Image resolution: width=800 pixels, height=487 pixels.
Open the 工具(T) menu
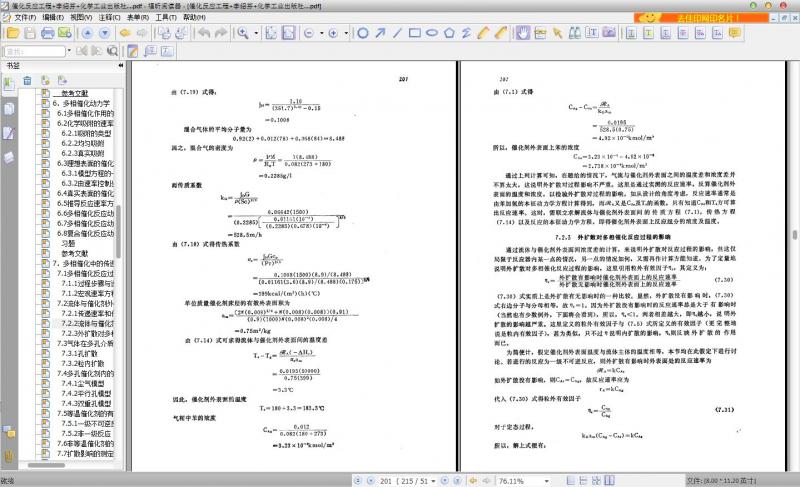pyautogui.click(x=166, y=17)
